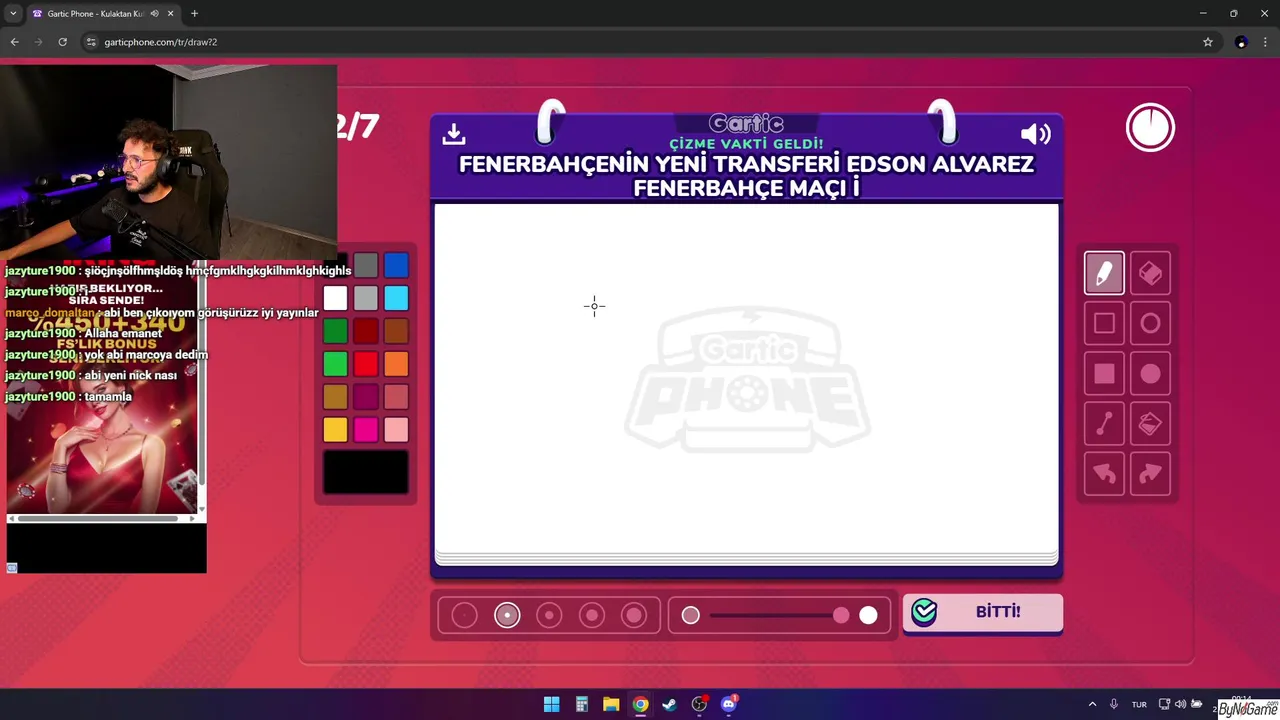1280x720 pixels.
Task: Click the solid white dot at the opacity slider's right end
Action: pos(868,616)
